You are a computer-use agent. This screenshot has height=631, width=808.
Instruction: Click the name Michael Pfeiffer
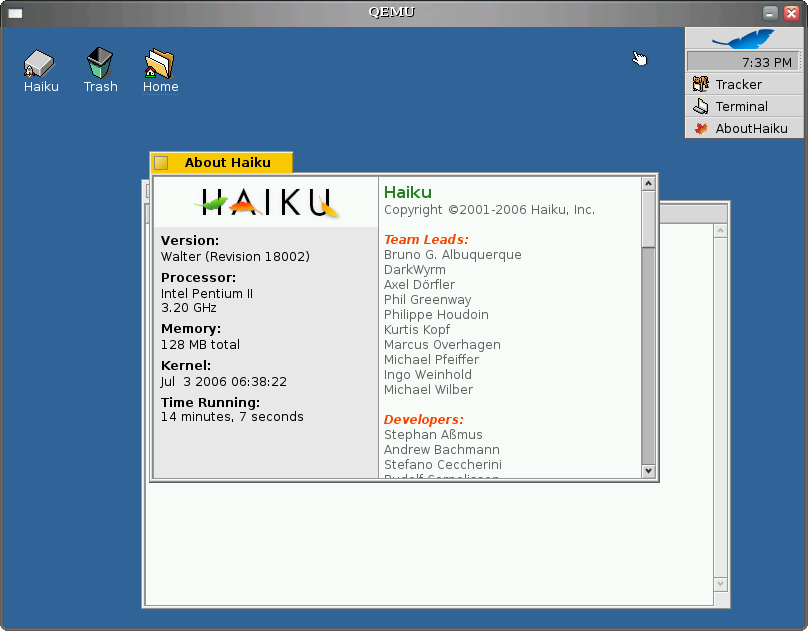(431, 359)
